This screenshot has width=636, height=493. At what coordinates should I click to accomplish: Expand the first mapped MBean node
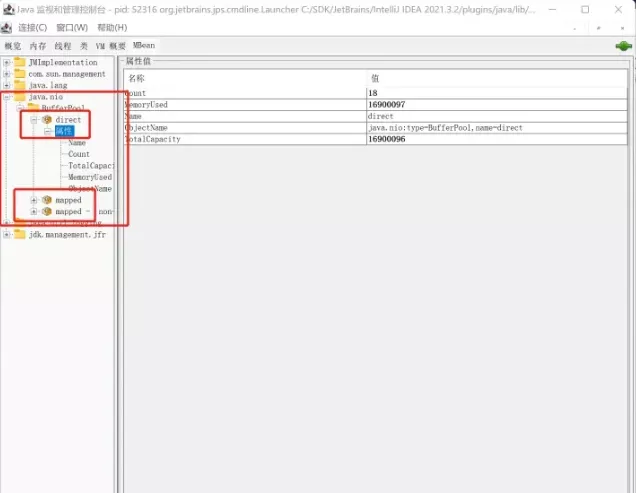pos(34,200)
